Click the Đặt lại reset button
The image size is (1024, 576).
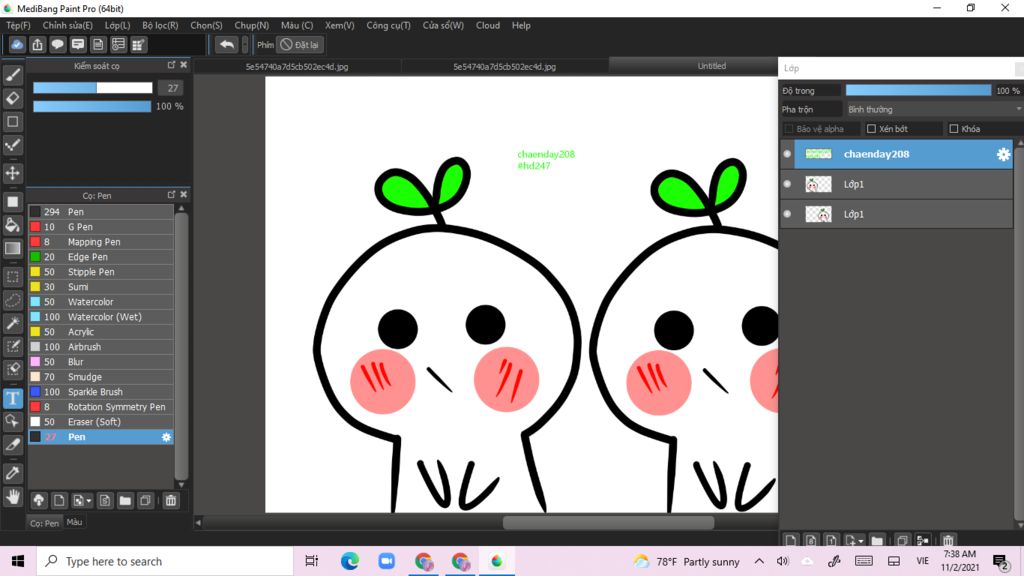[300, 44]
